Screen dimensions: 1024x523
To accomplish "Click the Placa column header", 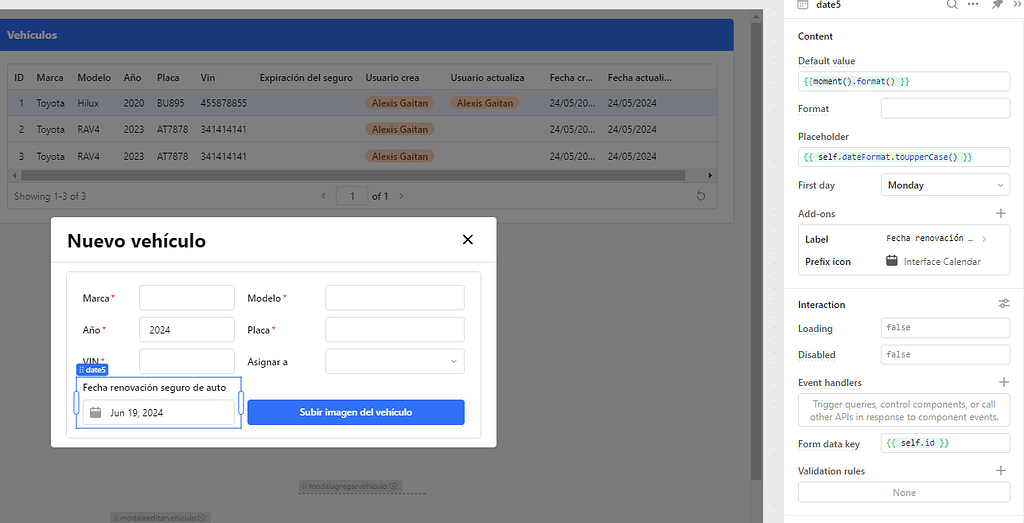I will (168, 78).
